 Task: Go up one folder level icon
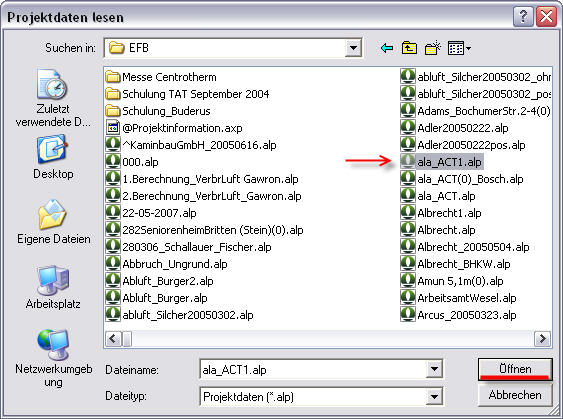(x=409, y=48)
